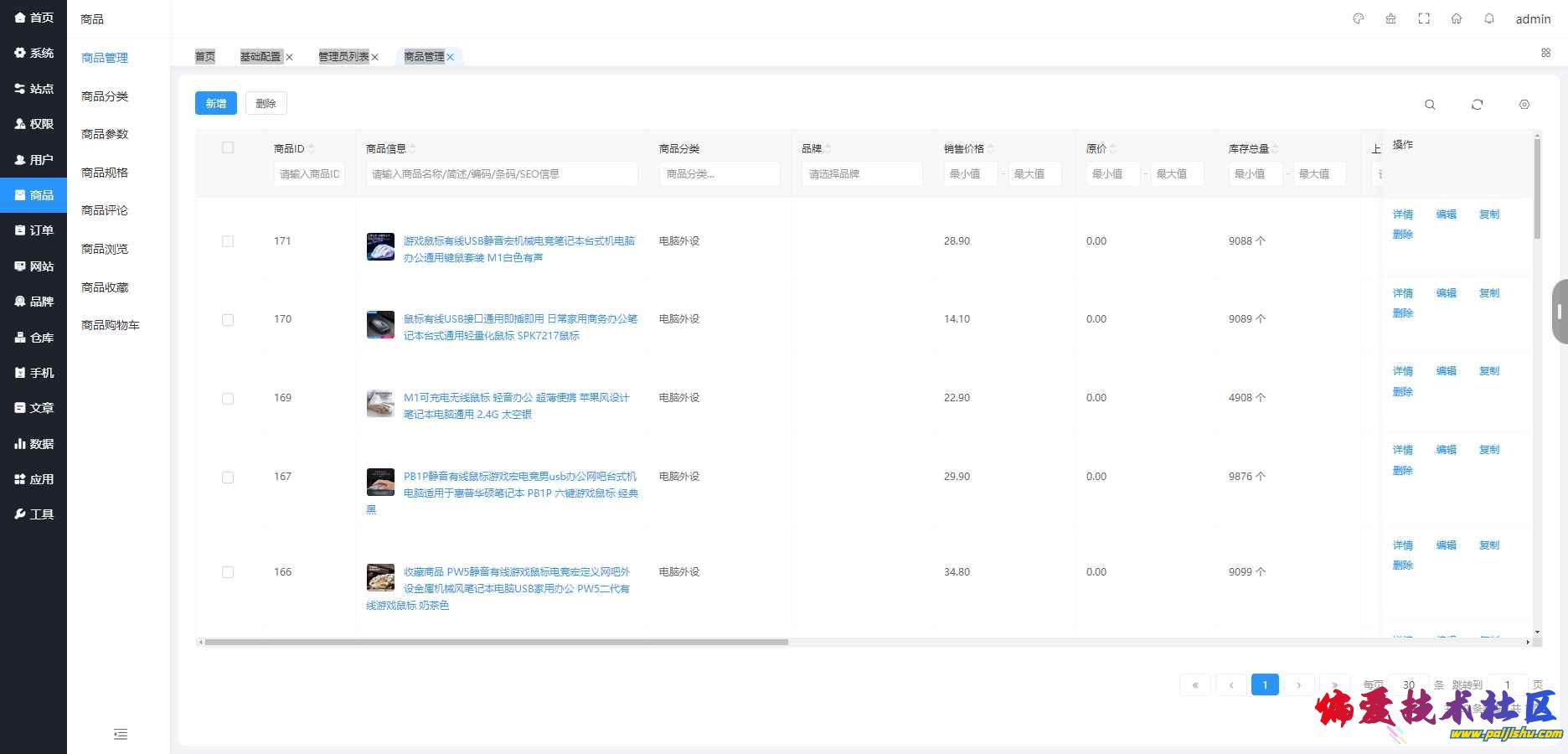The width and height of the screenshot is (1568, 754).
Task: Open 商品分类 in the submenu
Action: click(105, 96)
